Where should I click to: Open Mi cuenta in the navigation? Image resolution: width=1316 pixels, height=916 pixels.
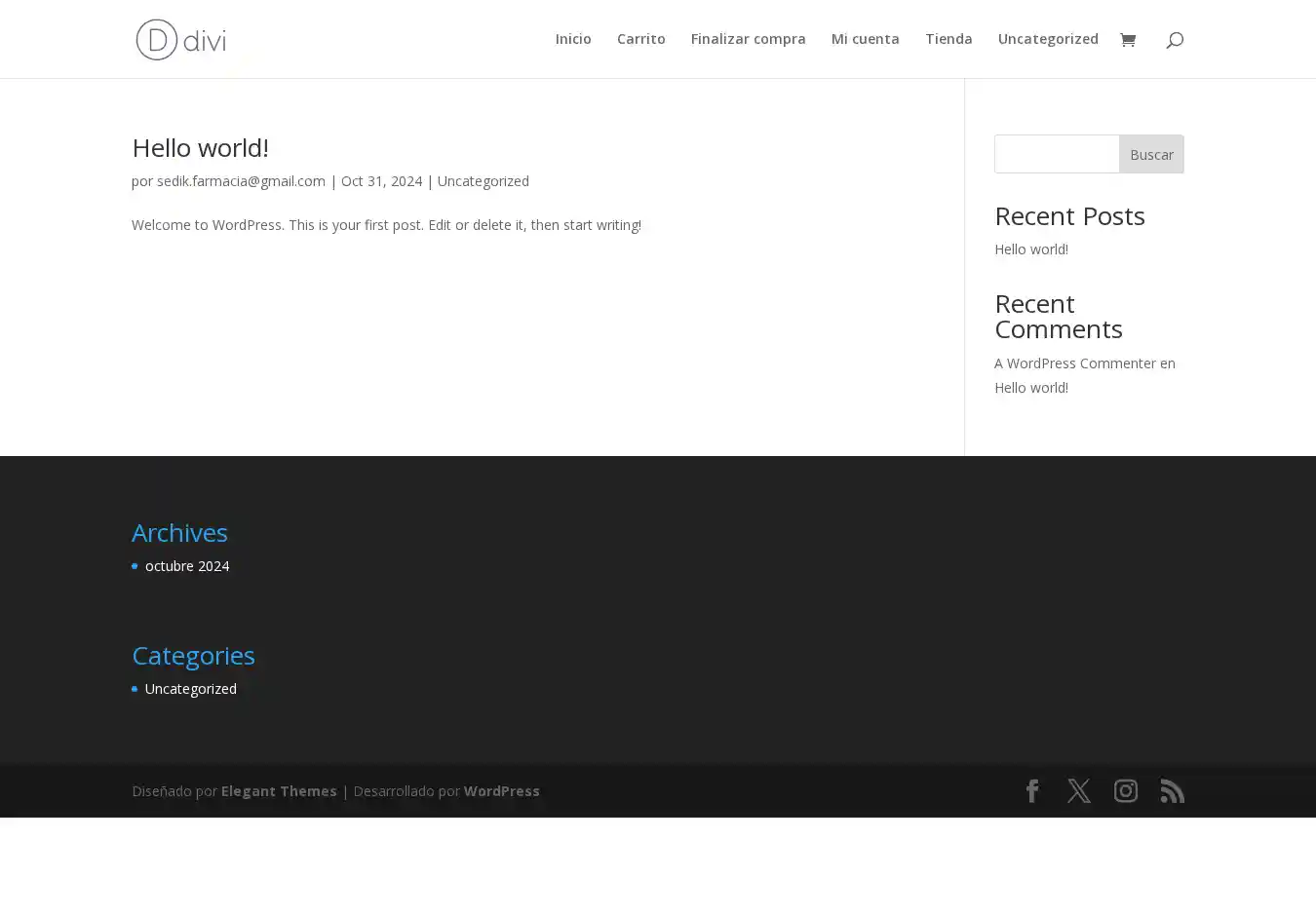(865, 39)
